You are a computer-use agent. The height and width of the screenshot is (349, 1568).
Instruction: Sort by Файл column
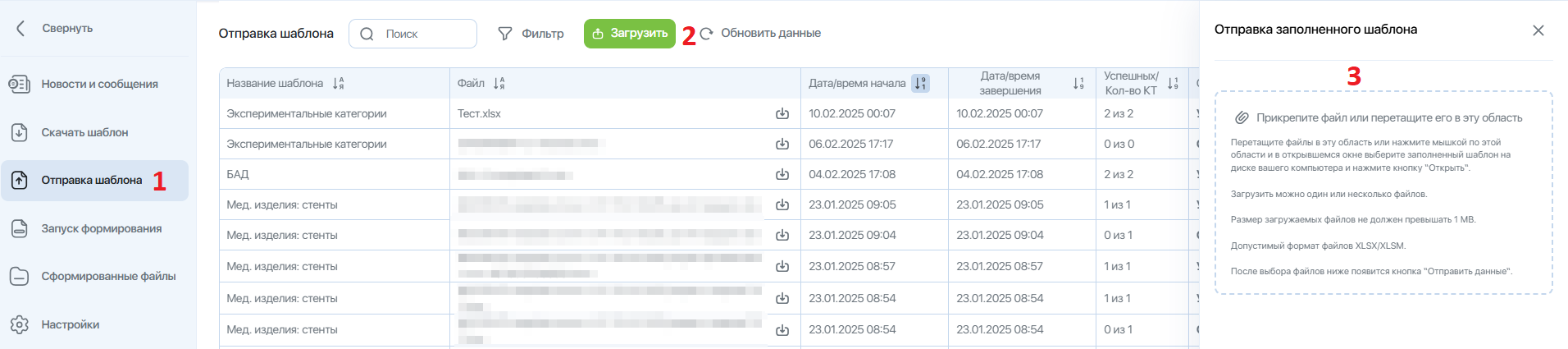point(499,83)
